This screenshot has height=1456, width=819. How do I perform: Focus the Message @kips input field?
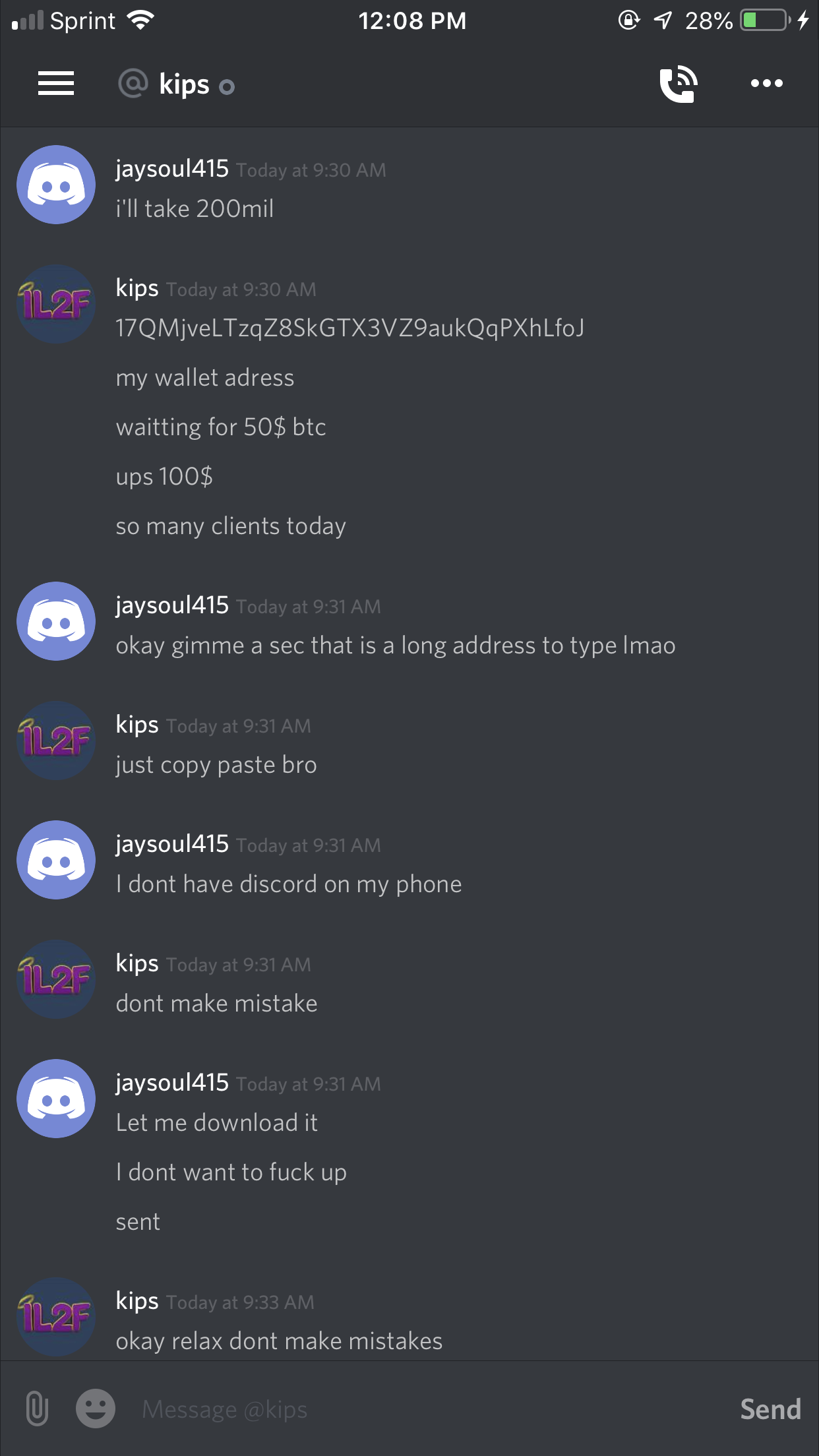tap(429, 1409)
